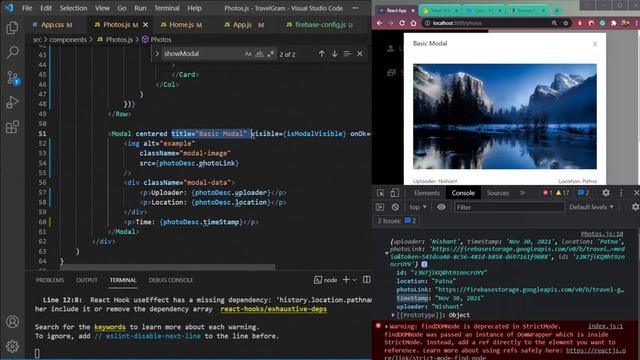
Task: Open the react-hooks/exhaustive-deps link
Action: 273,309
